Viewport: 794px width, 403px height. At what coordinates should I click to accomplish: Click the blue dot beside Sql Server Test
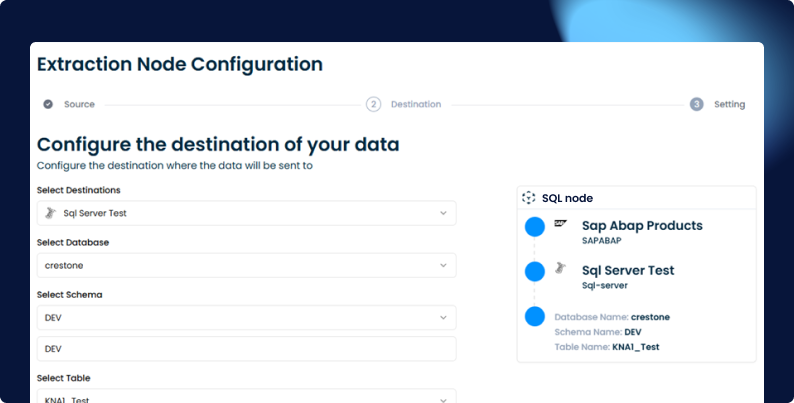[535, 272]
